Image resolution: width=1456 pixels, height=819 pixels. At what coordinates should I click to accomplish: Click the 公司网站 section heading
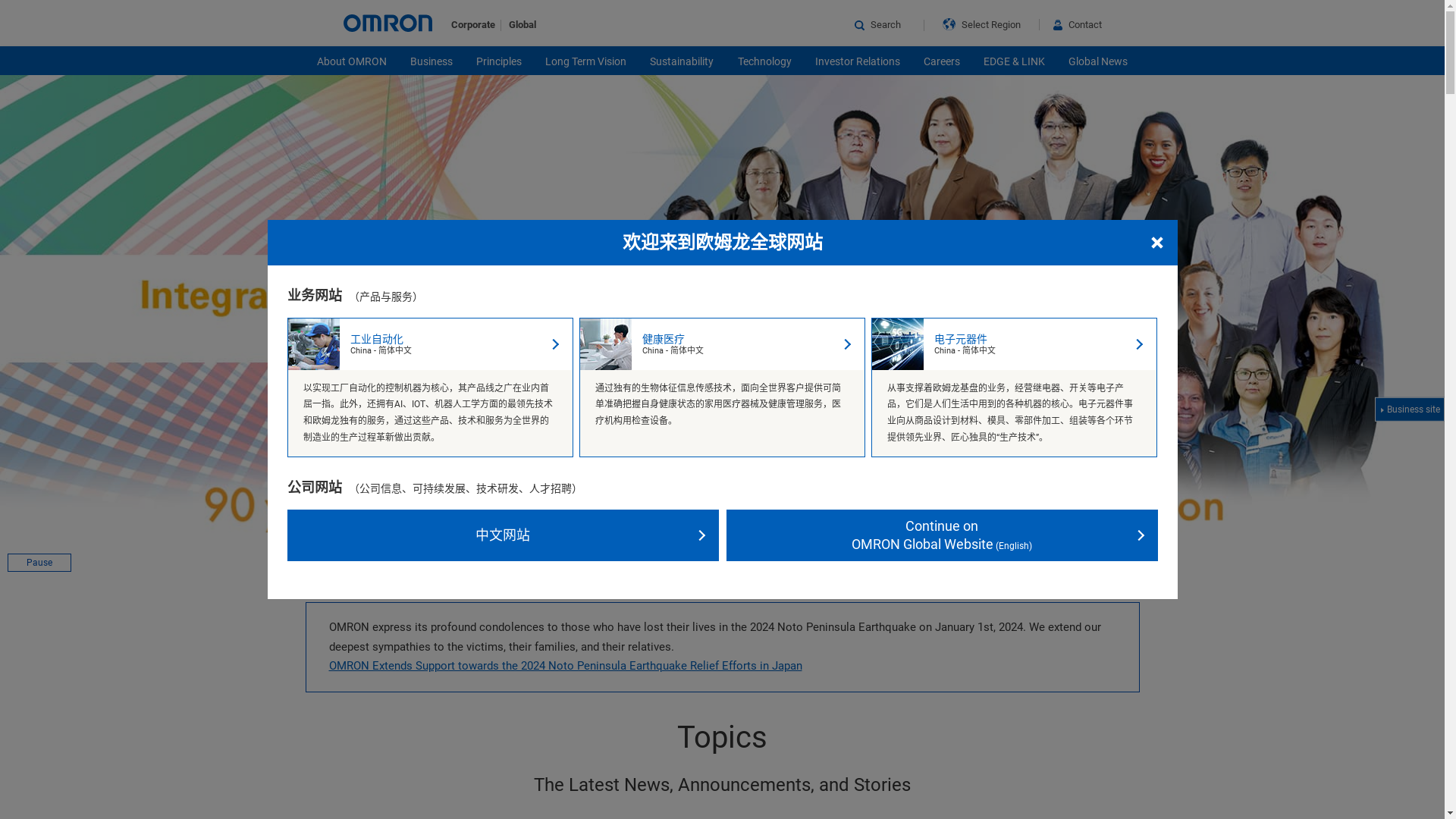pos(315,487)
